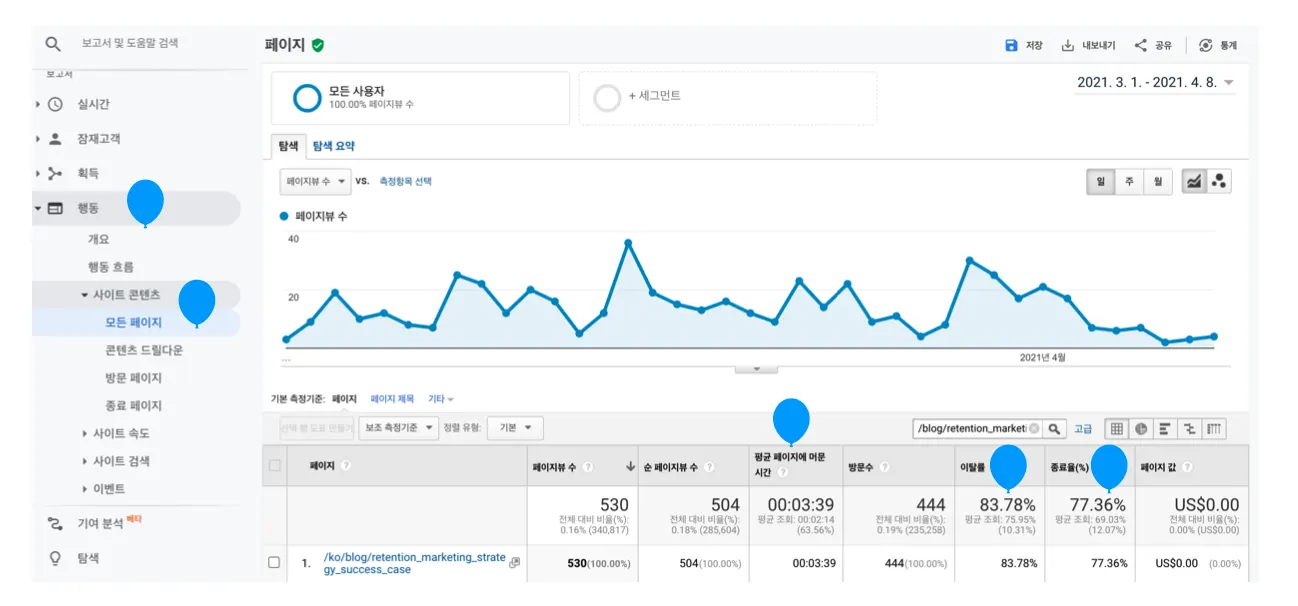Switch to motion chart bubbles icon
This screenshot has height=606, width=1298.
tap(1218, 181)
